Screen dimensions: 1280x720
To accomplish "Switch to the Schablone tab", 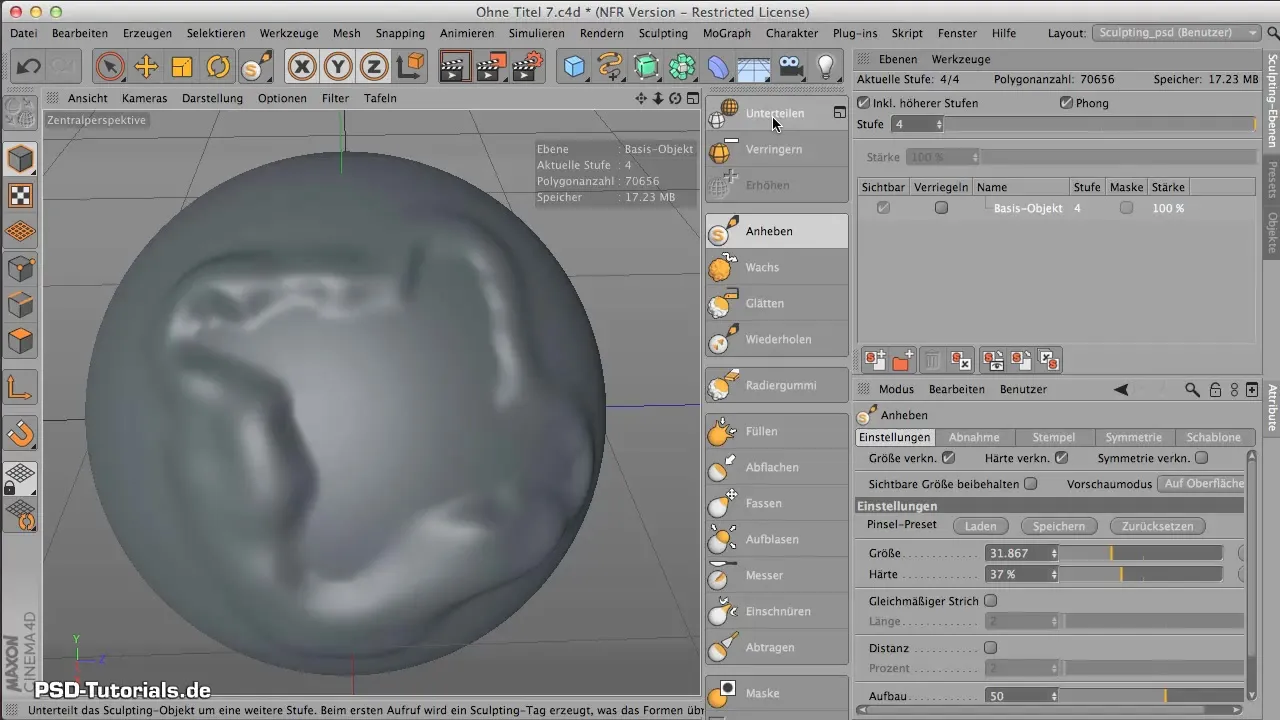I will pos(1214,437).
